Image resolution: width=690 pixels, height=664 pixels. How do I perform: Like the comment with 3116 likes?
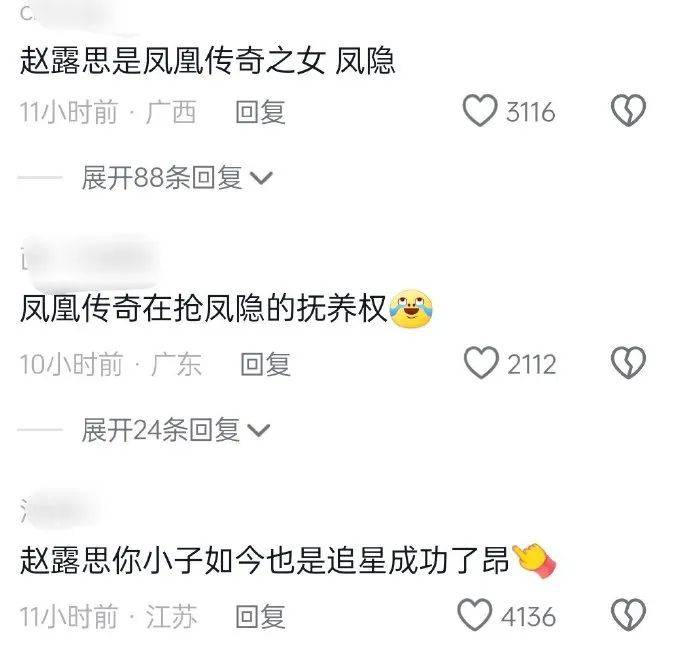(480, 110)
